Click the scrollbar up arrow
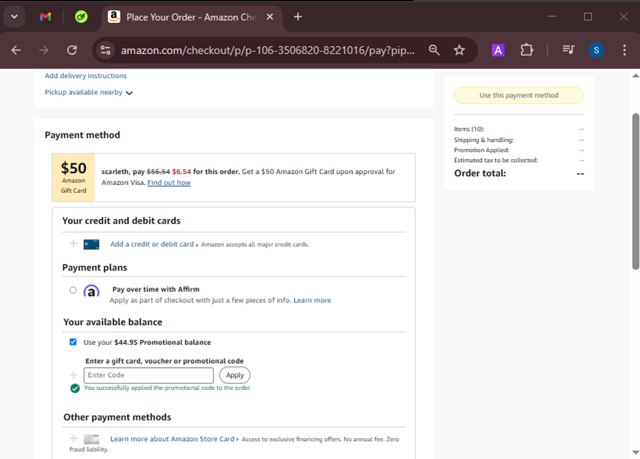The height and width of the screenshot is (459, 640). (x=636, y=75)
